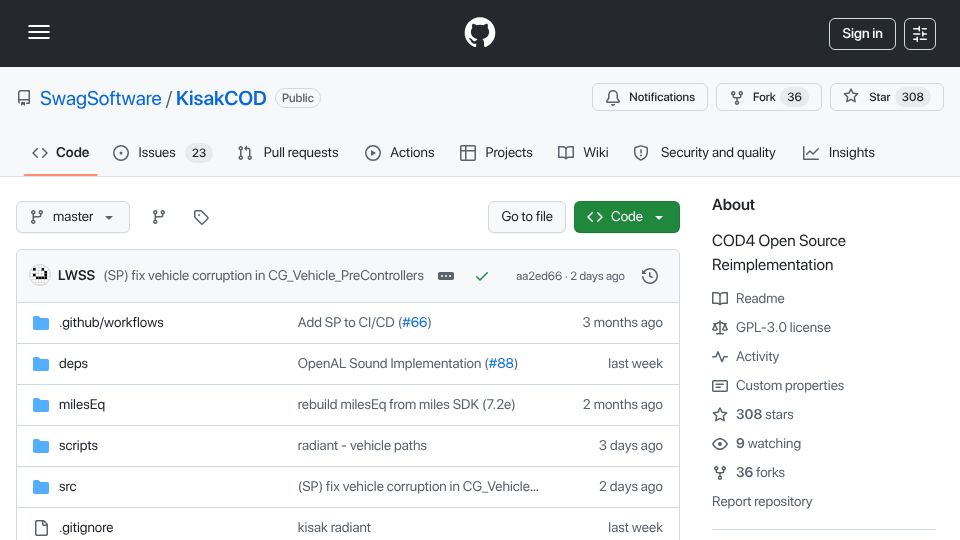
Task: Open latest commit message about vehicle corruption
Action: click(x=264, y=276)
